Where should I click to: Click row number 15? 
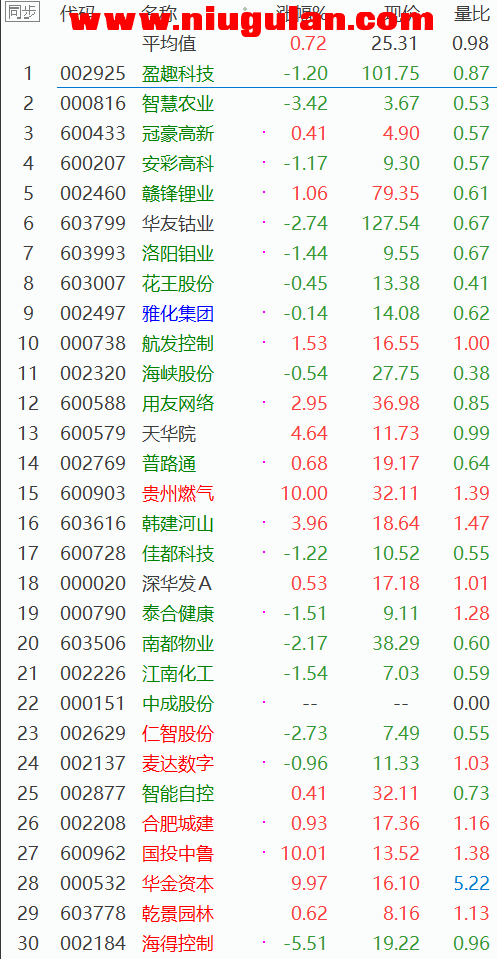pyautogui.click(x=28, y=493)
